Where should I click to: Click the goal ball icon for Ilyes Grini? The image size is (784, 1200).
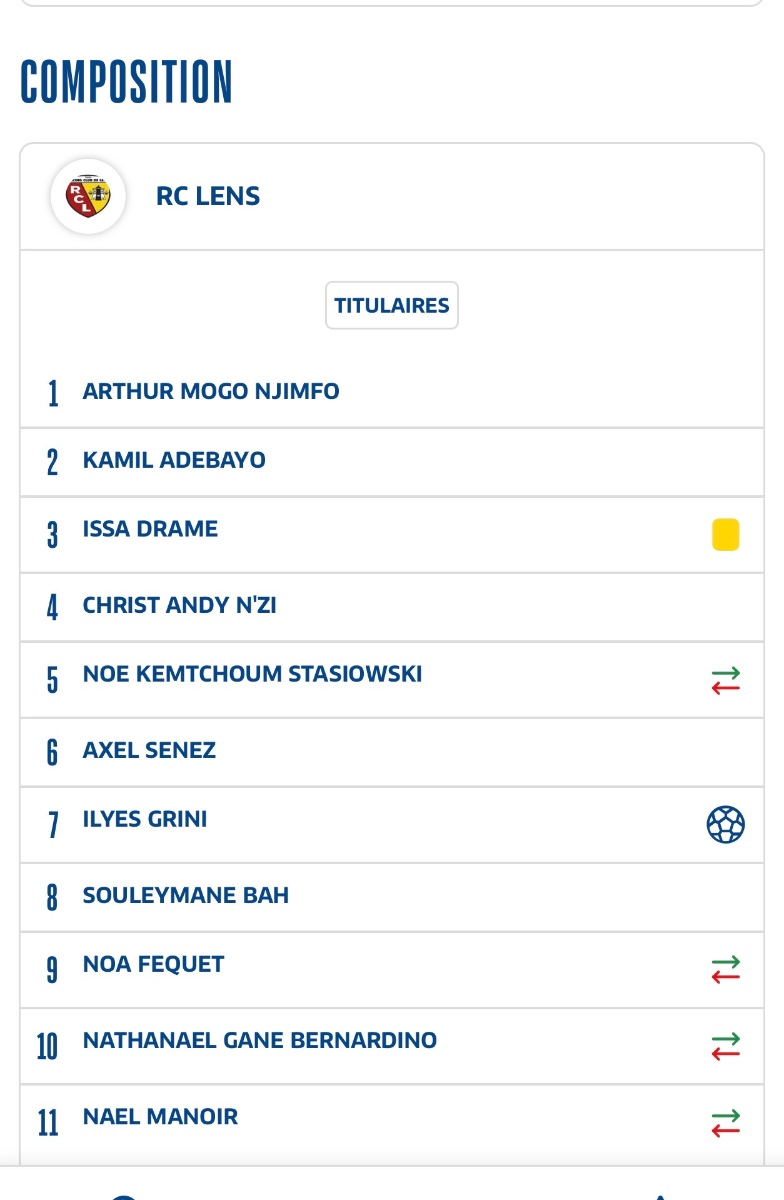725,825
